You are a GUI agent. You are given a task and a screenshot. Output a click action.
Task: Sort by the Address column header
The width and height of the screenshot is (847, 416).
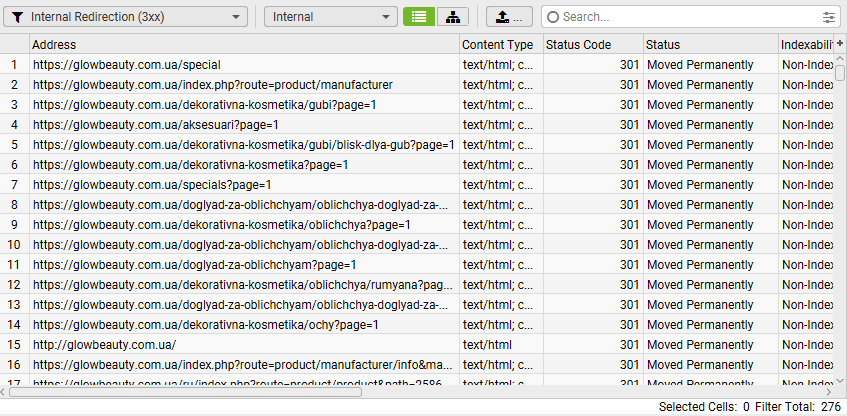pos(244,44)
